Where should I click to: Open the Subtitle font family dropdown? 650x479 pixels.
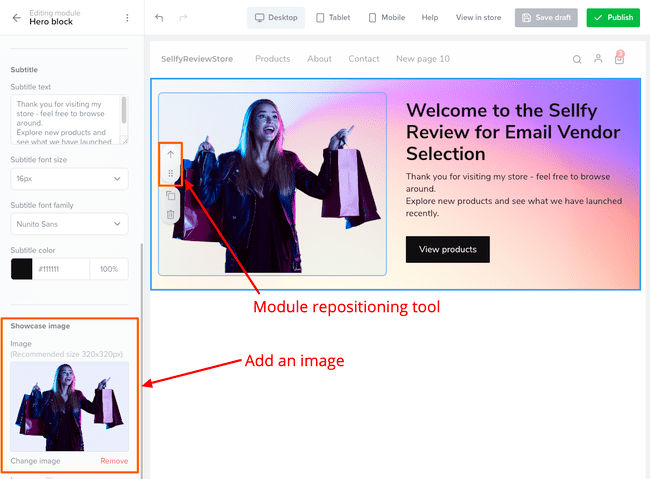pyautogui.click(x=69, y=224)
